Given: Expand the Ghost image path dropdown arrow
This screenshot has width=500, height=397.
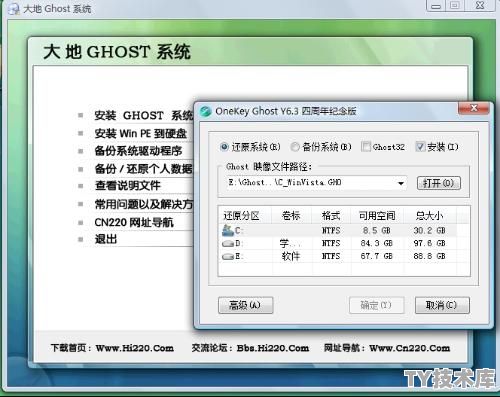Looking at the screenshot, I should click(x=401, y=183).
